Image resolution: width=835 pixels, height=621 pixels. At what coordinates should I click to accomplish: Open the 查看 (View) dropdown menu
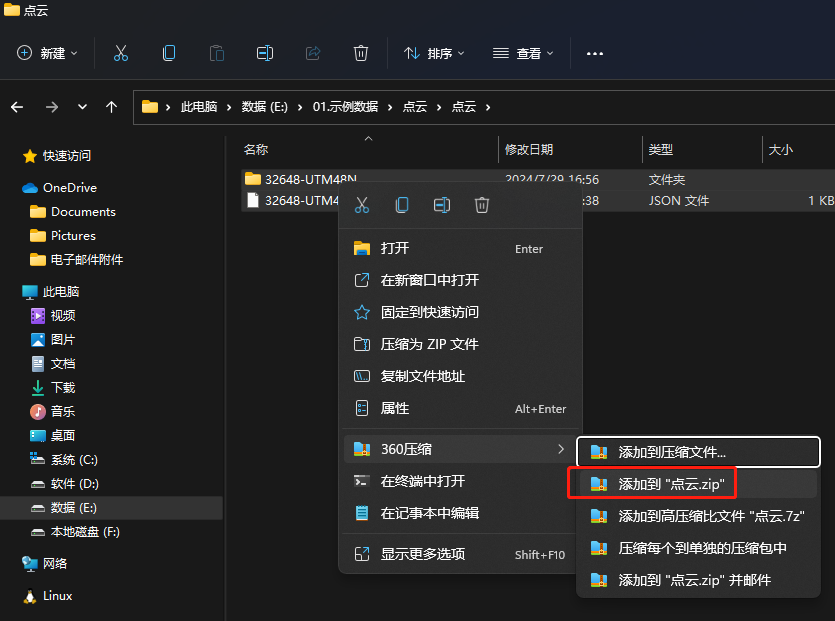pos(522,53)
